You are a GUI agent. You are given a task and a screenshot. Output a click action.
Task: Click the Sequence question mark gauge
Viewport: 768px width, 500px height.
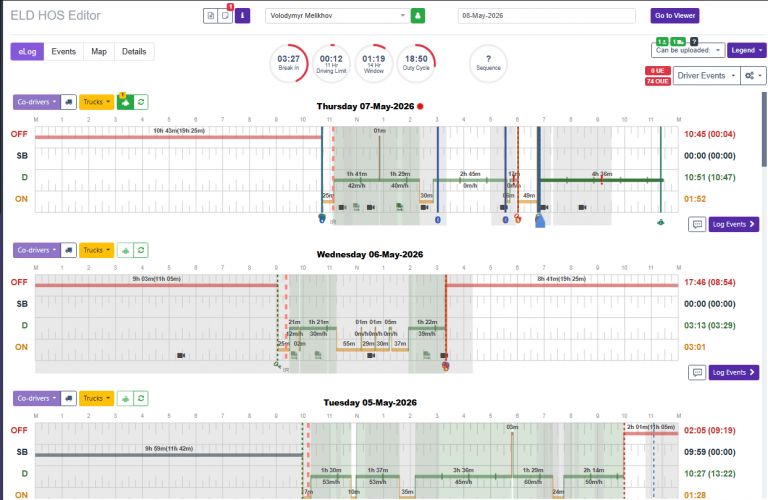(488, 63)
